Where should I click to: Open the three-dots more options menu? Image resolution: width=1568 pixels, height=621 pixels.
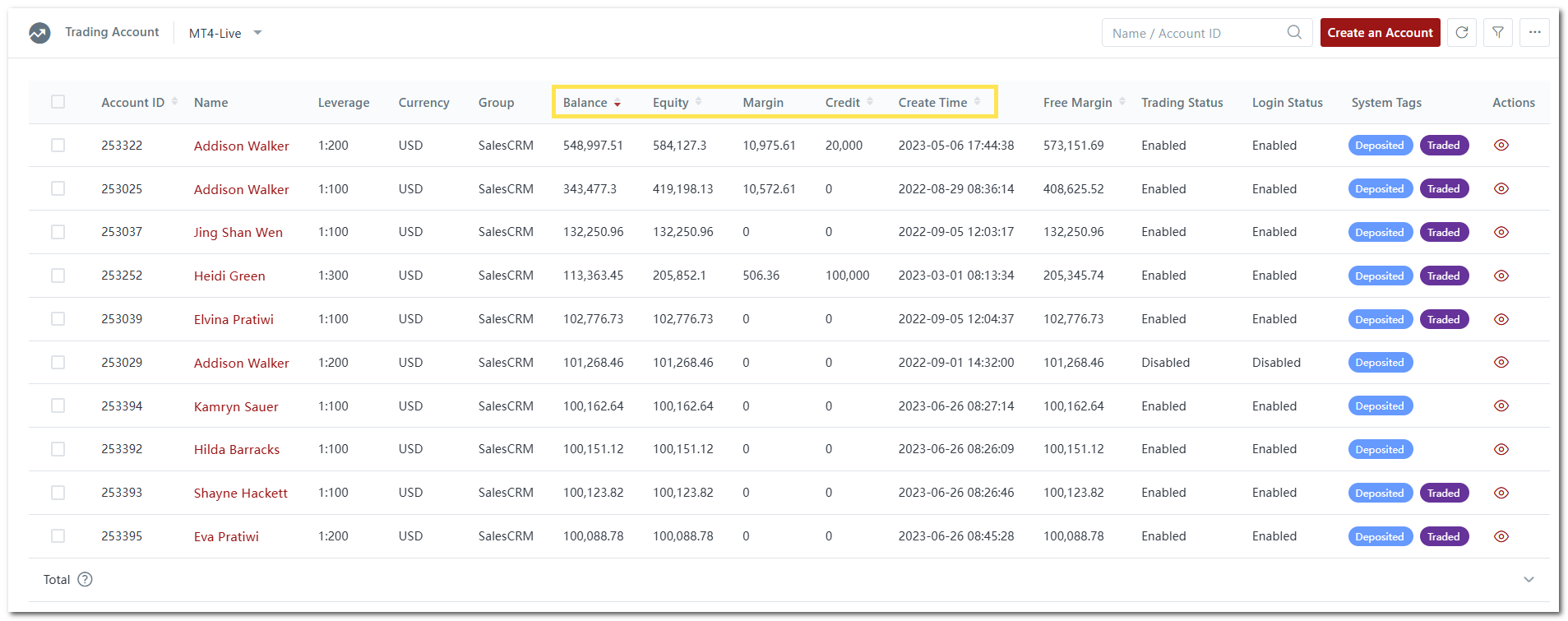pyautogui.click(x=1534, y=33)
